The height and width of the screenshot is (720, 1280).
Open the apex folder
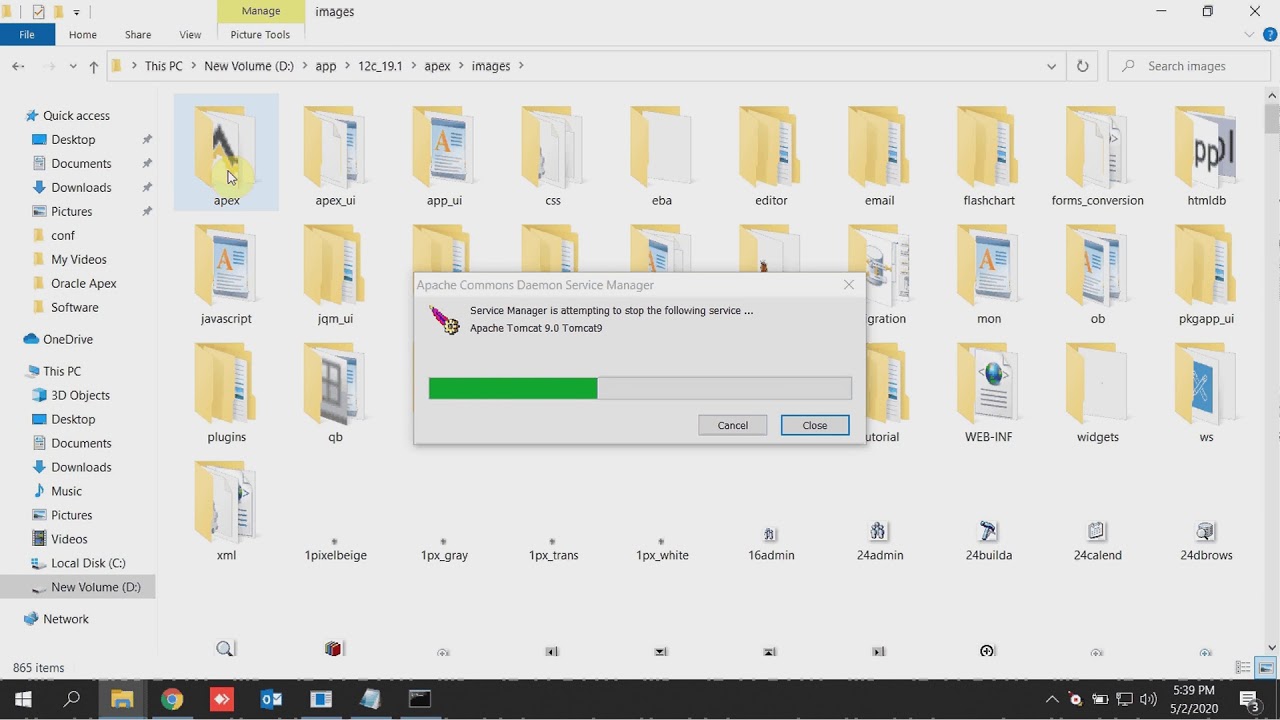[227, 153]
